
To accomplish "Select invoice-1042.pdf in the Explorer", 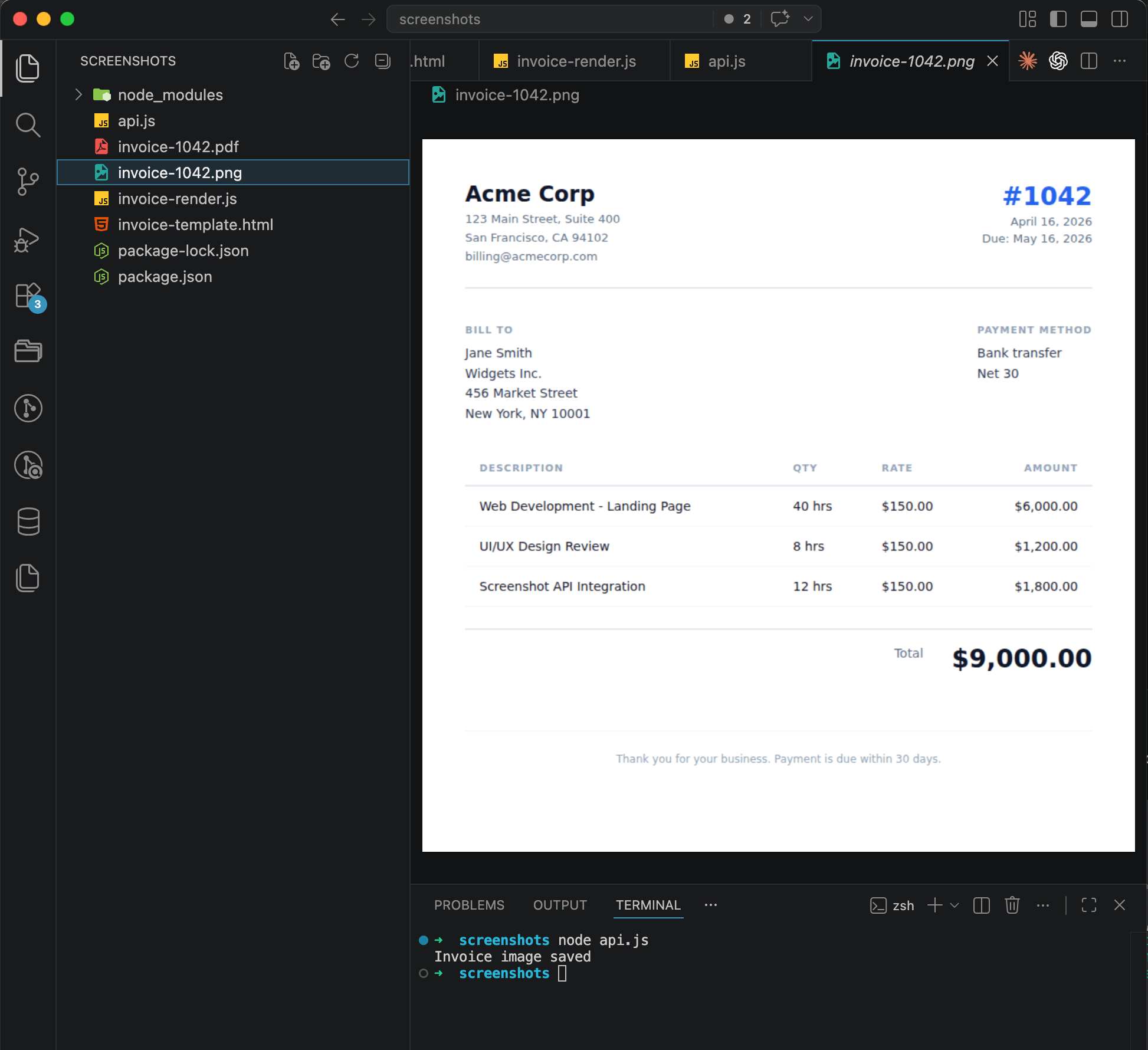I will pos(178,146).
